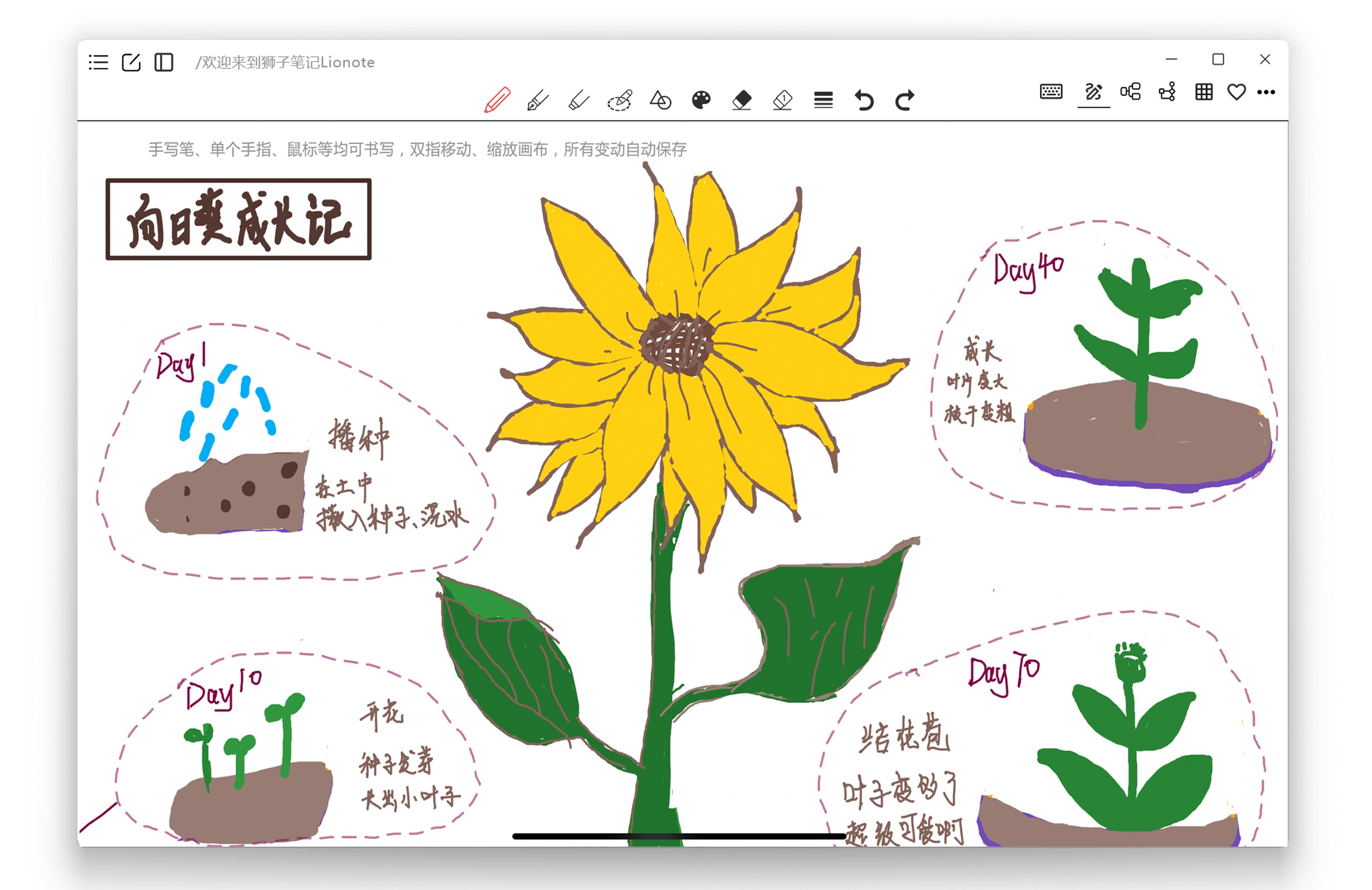1372x890 pixels.
Task: Open the color palette picker
Action: coord(701,99)
